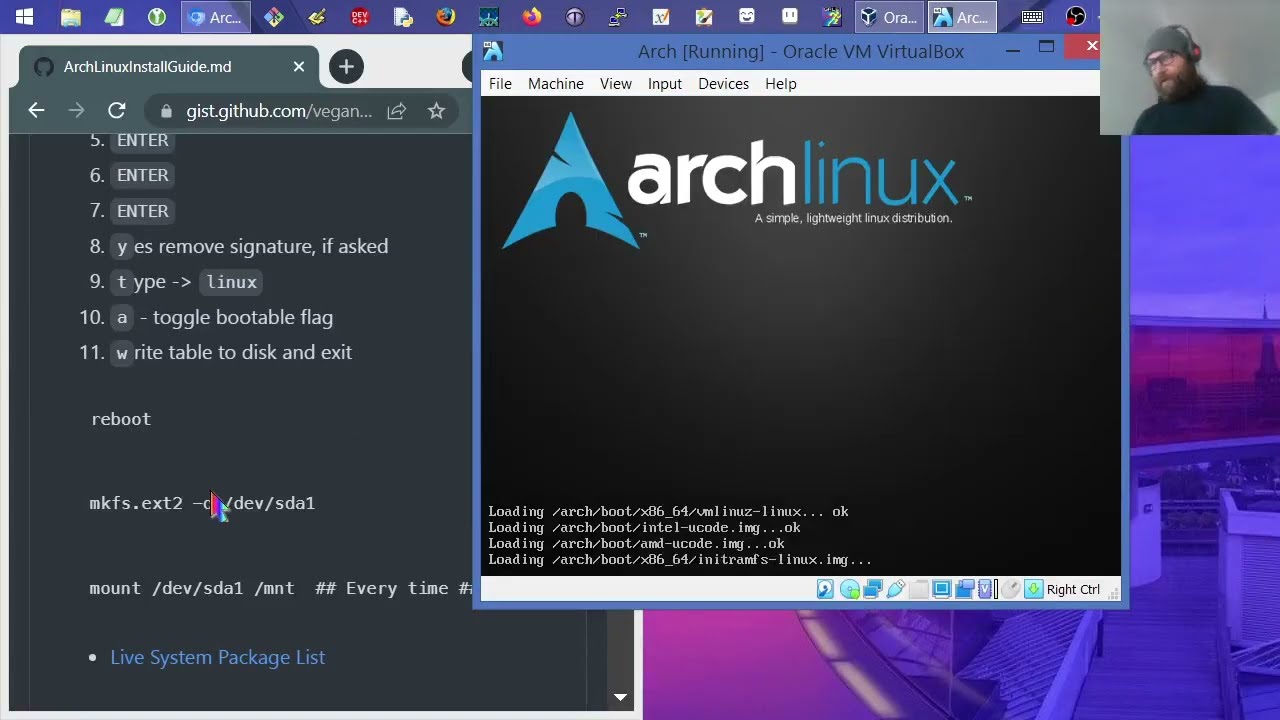Screen dimensions: 1280x720
Task: Close the ArchLinuxInstallGuide.md tab
Action: (299, 67)
